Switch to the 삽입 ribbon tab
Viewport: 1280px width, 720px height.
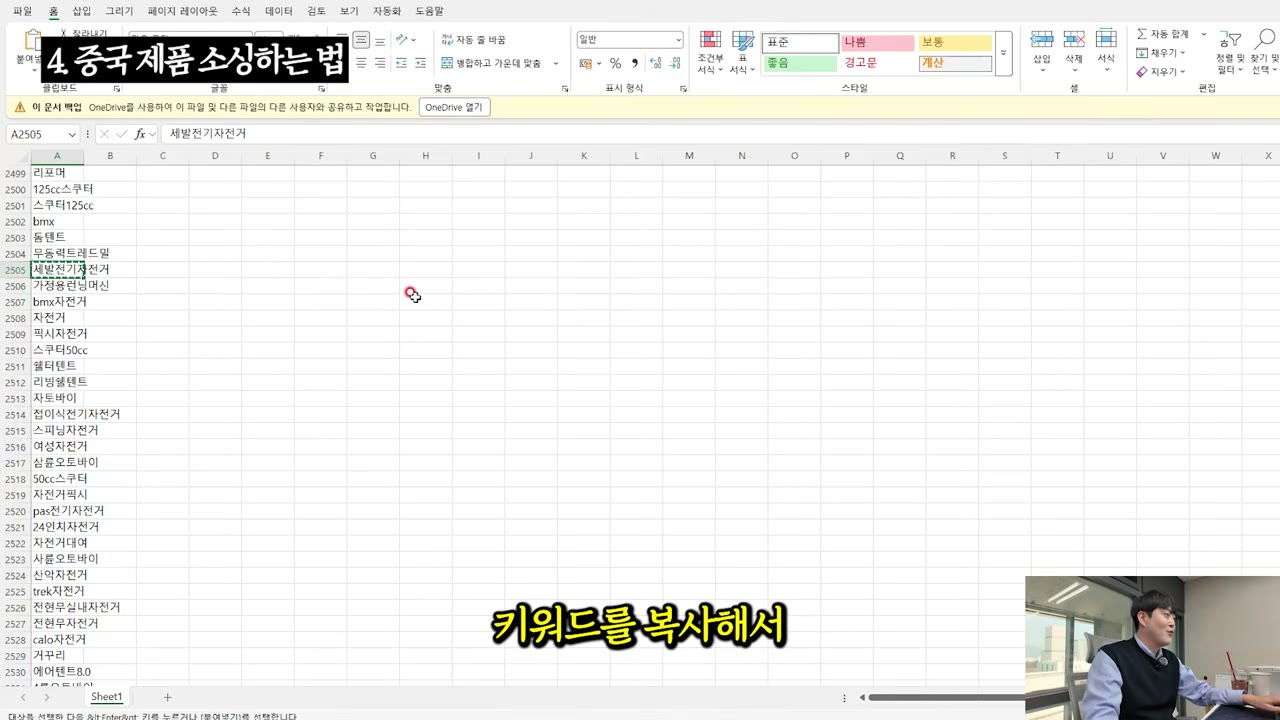pos(81,11)
